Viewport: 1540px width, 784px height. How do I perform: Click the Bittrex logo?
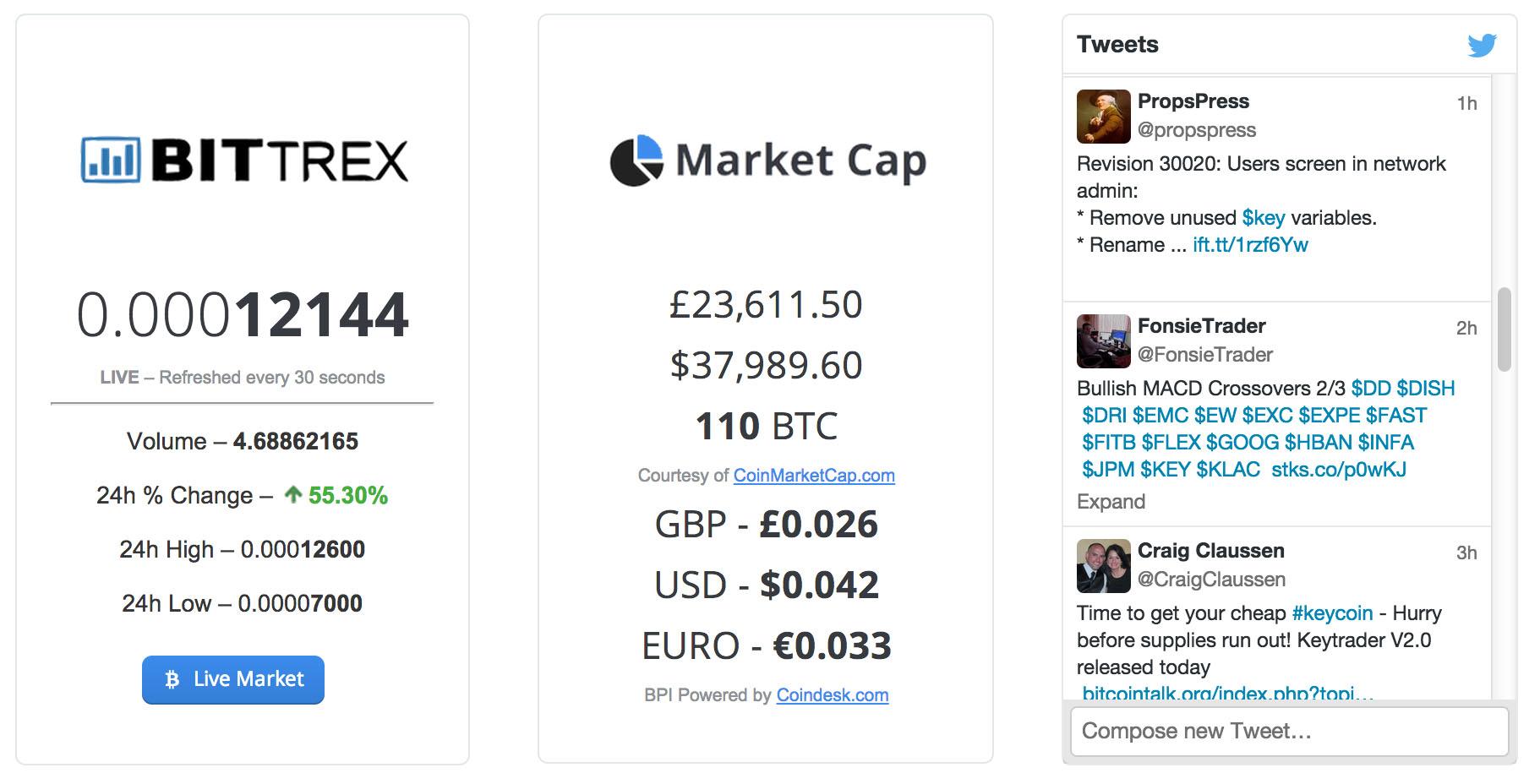coord(244,160)
